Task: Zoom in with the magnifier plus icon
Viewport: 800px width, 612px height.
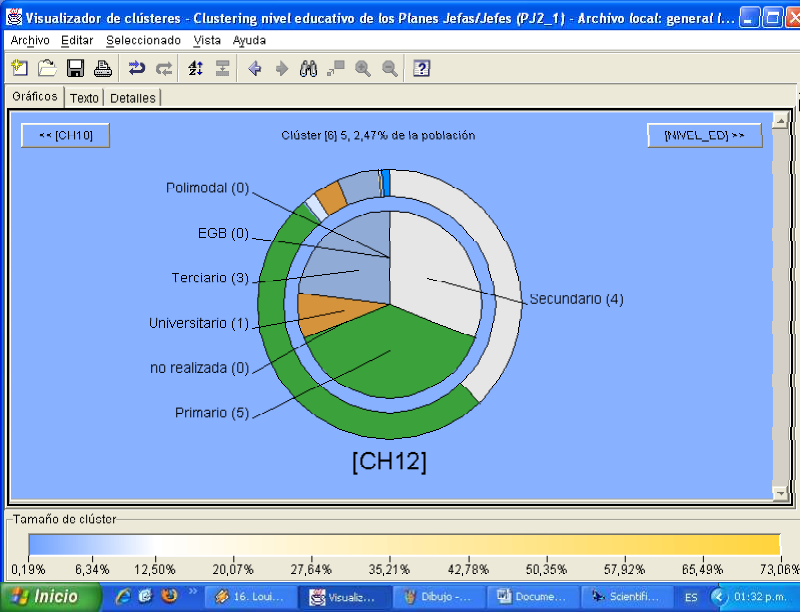Action: (x=363, y=68)
